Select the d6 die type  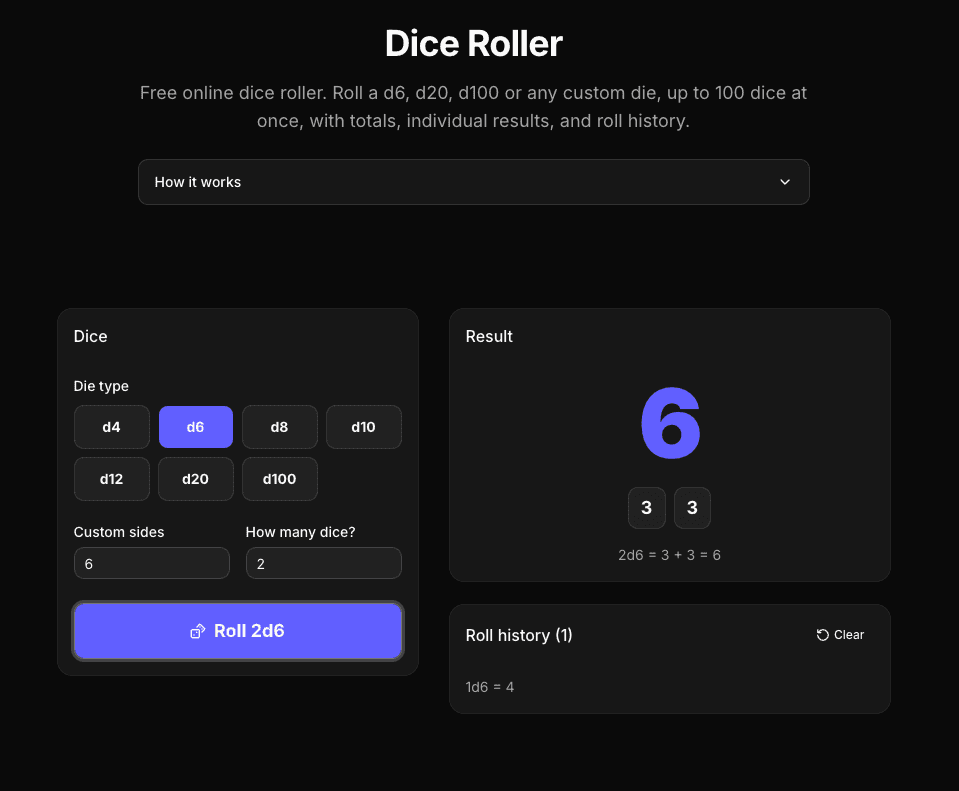click(196, 427)
